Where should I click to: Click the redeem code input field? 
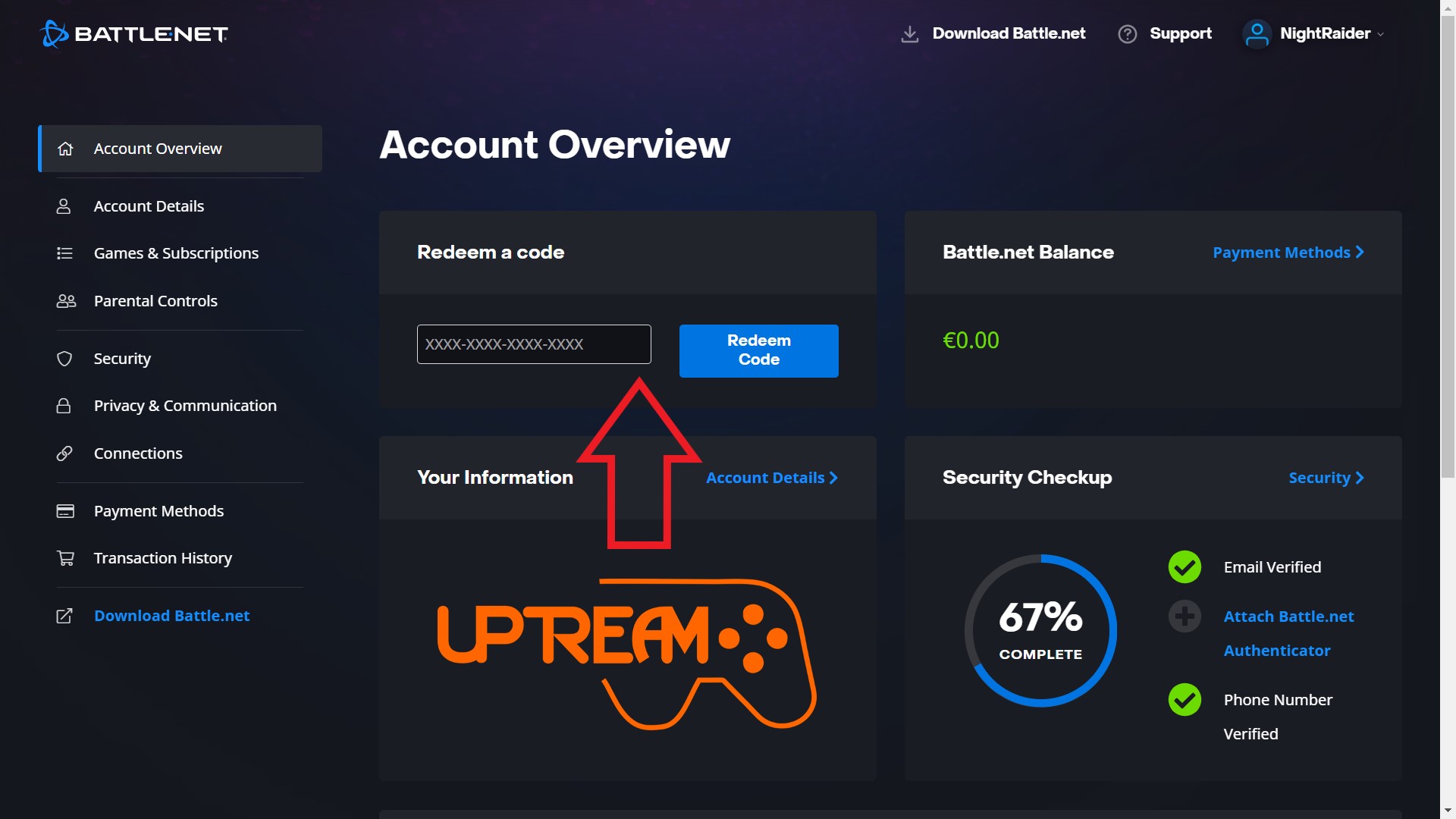pyautogui.click(x=534, y=344)
